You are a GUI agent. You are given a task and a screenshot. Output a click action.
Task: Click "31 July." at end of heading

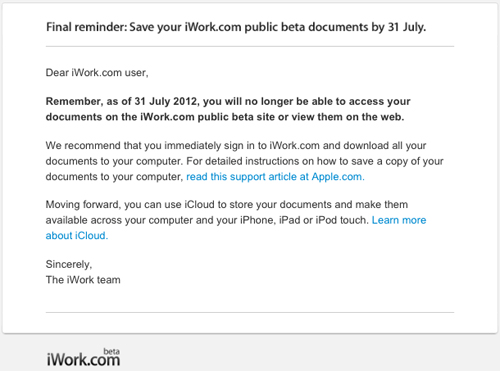407,27
